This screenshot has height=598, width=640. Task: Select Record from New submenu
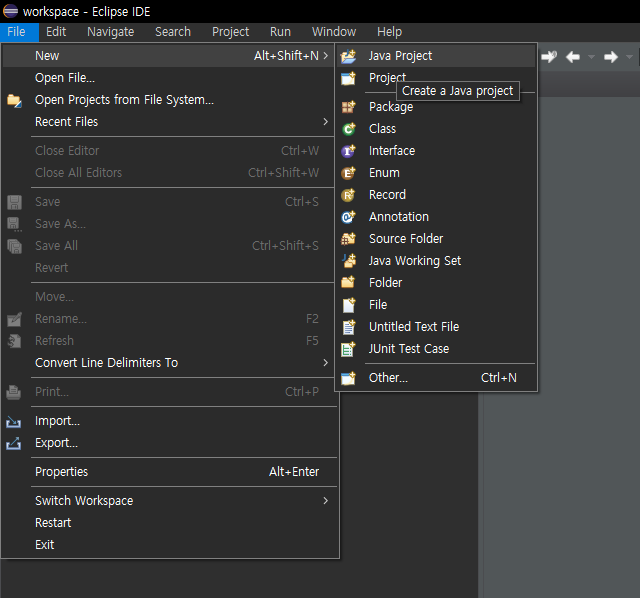[x=436, y=195]
